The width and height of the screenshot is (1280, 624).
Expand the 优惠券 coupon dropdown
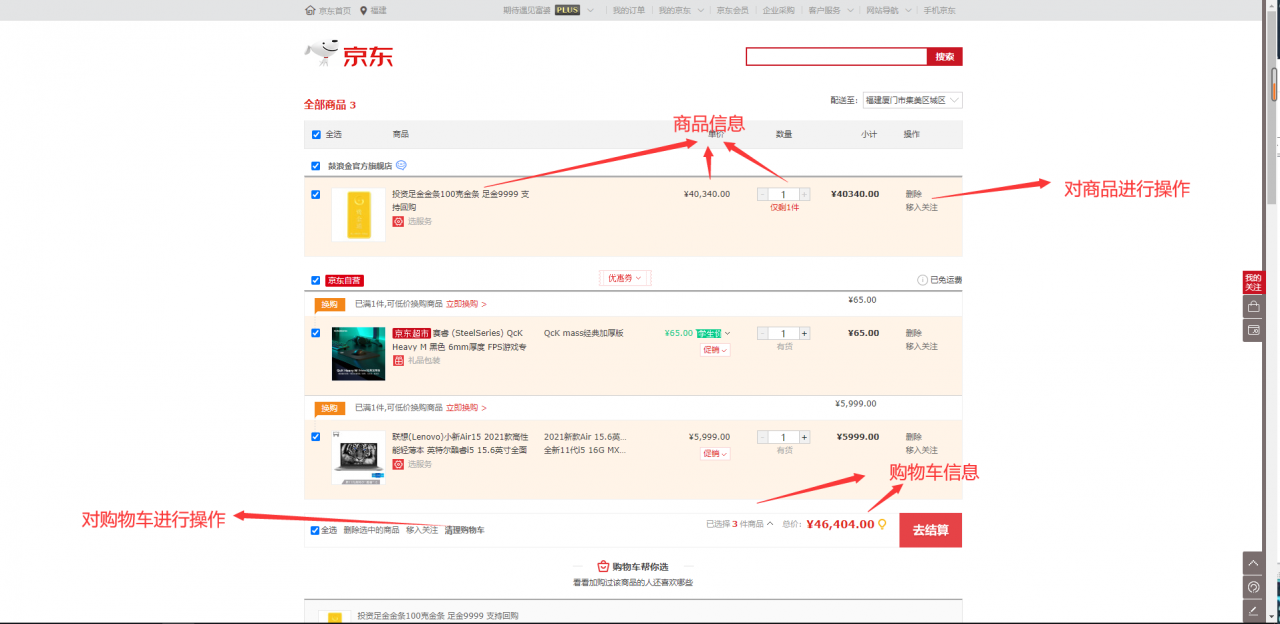tap(625, 278)
